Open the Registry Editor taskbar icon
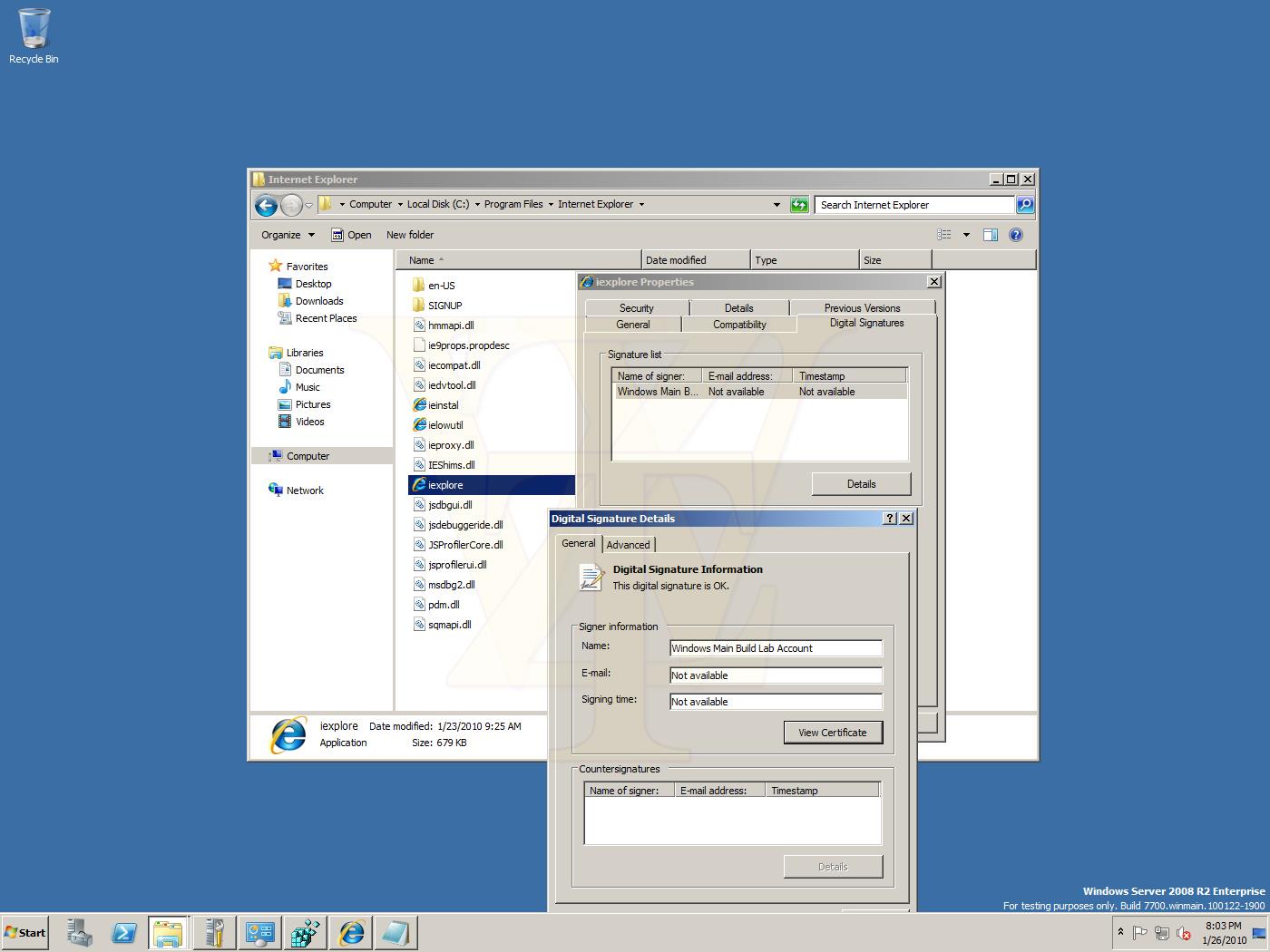Screen dimensions: 1270x952 (x=306, y=933)
